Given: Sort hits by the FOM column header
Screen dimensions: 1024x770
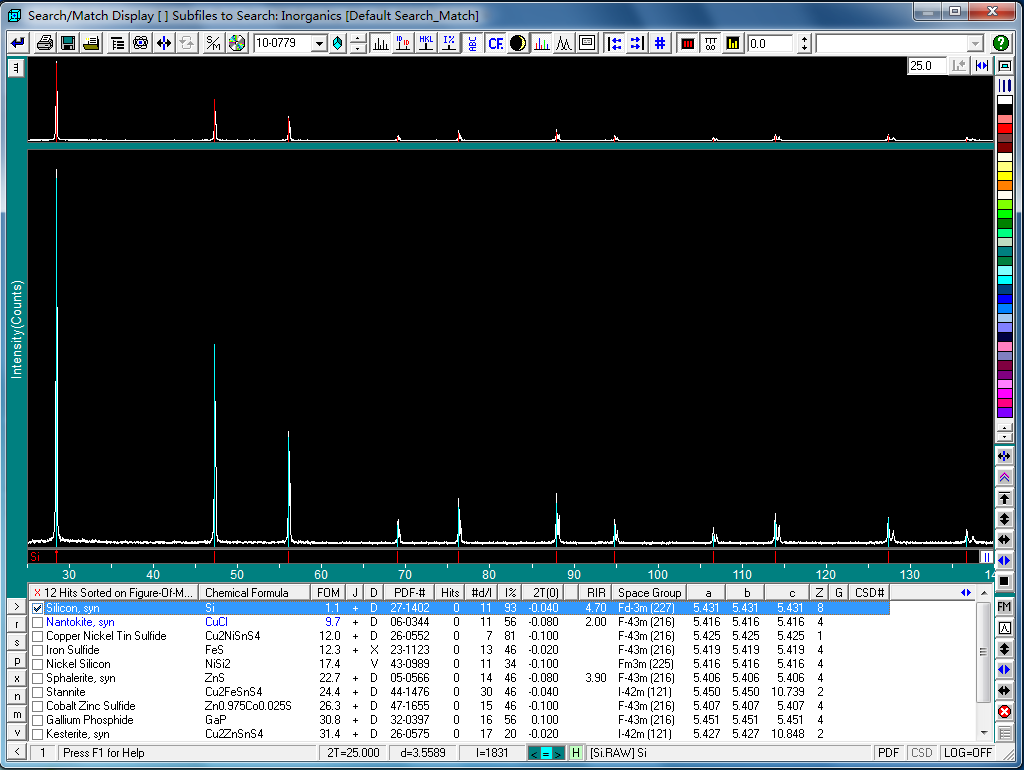Looking at the screenshot, I should pyautogui.click(x=328, y=592).
